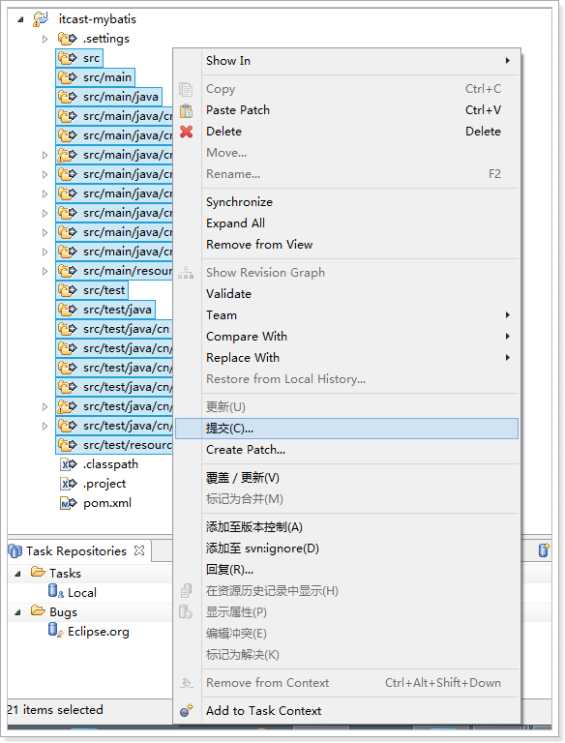This screenshot has width=565, height=743.
Task: Expand the .settings folder
Action: point(45,39)
